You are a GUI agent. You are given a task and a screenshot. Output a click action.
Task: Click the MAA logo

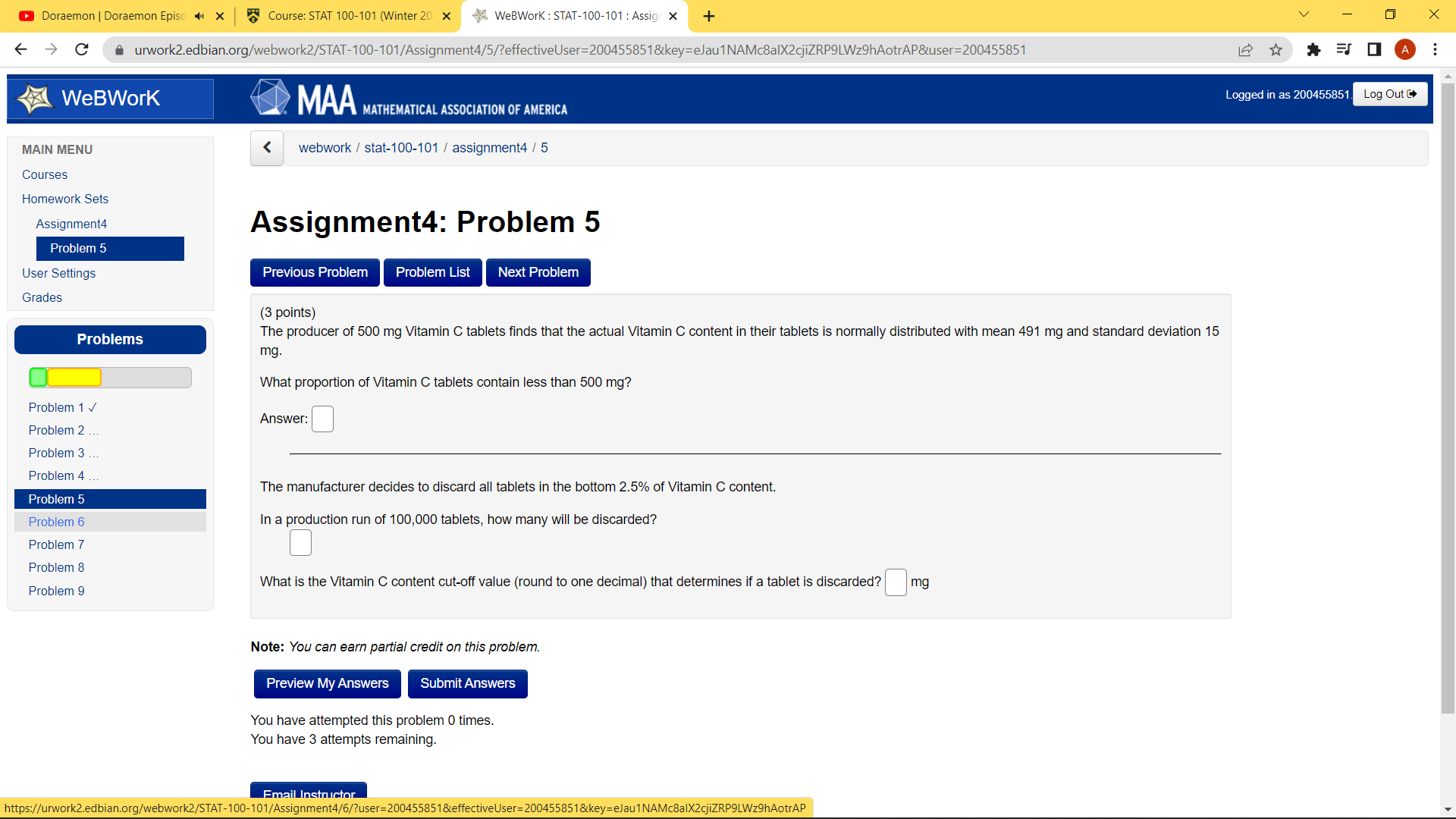click(x=271, y=96)
